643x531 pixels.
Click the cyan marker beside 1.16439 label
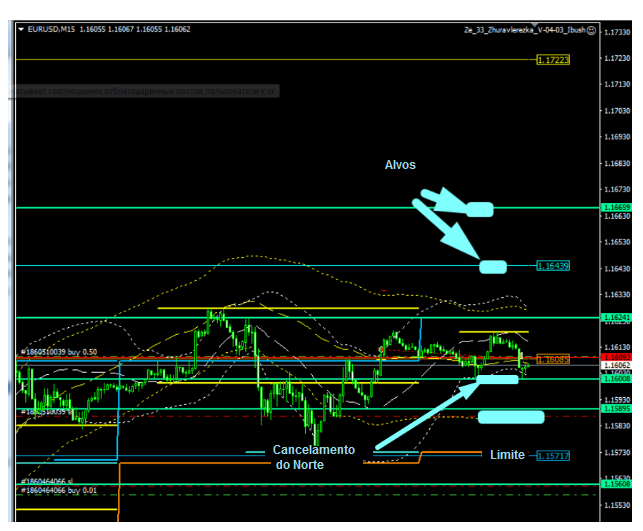(493, 266)
